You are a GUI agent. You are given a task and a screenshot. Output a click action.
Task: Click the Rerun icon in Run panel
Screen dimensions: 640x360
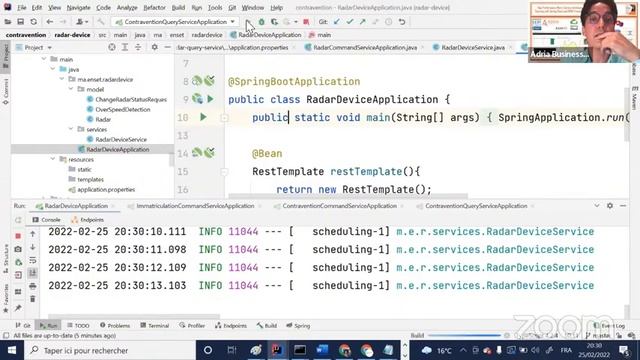(18, 220)
